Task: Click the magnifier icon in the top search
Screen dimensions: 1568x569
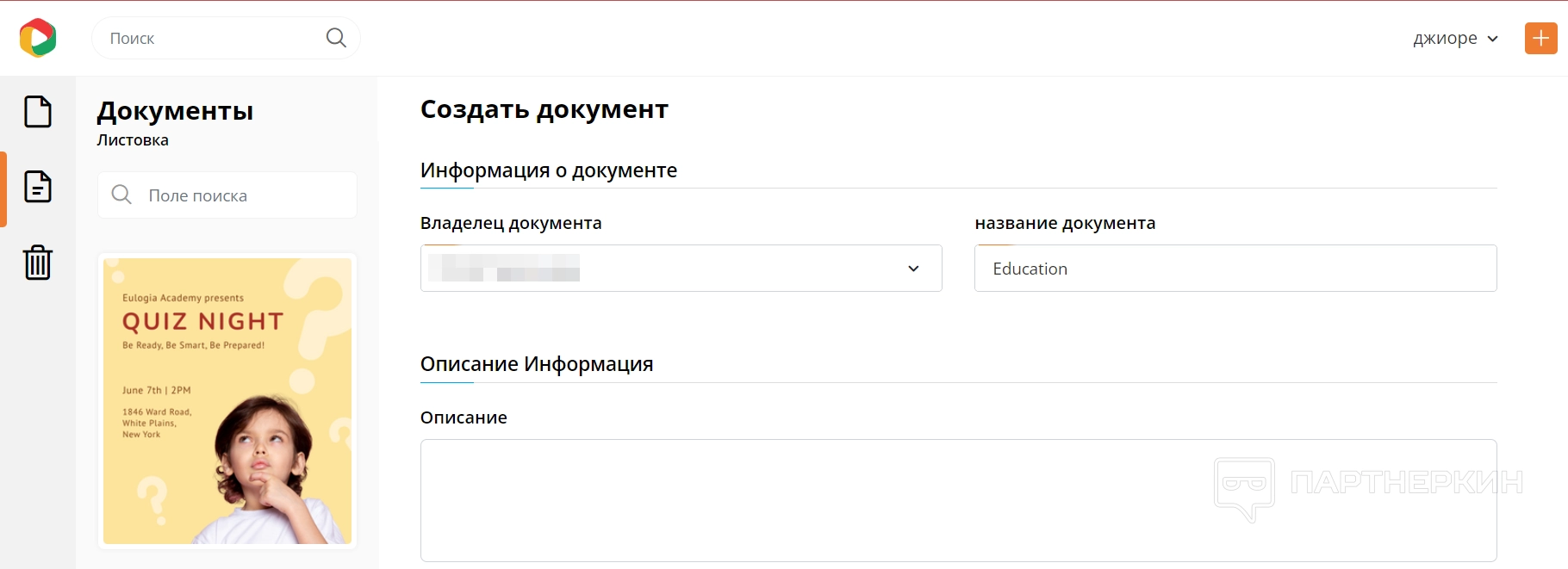Action: click(336, 38)
